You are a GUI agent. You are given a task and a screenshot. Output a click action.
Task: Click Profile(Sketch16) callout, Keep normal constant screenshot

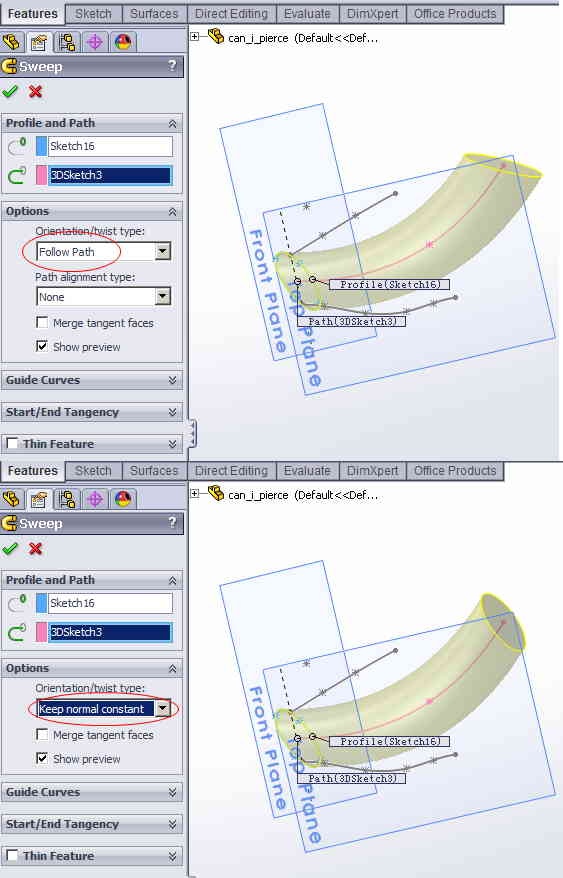click(389, 741)
